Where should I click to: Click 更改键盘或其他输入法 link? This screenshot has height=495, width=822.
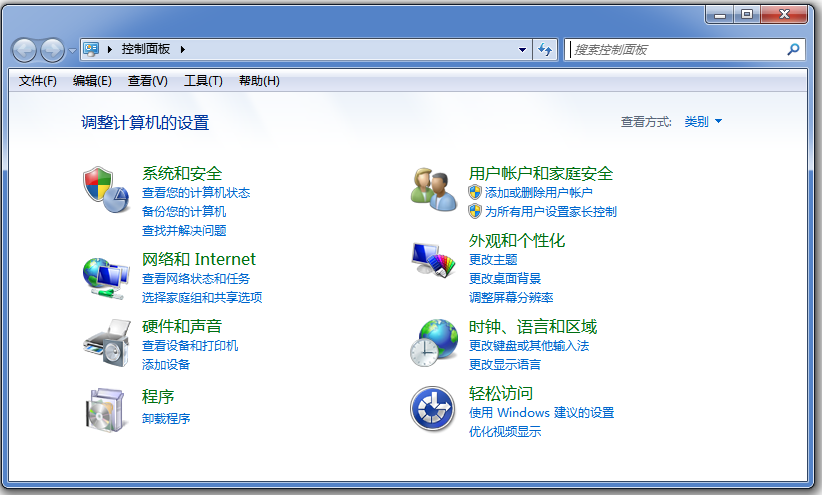point(529,346)
